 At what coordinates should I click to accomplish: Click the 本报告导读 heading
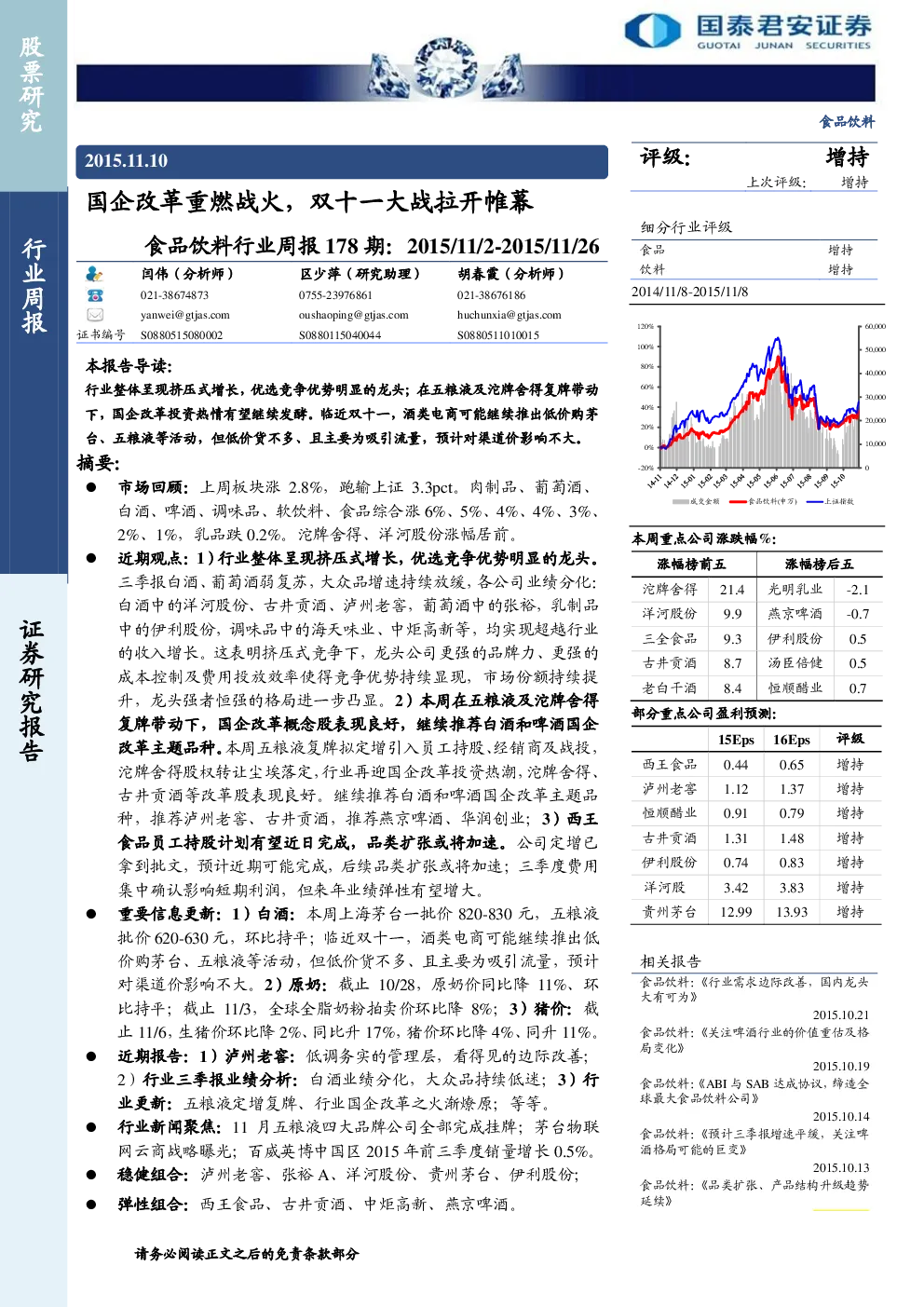tap(129, 366)
